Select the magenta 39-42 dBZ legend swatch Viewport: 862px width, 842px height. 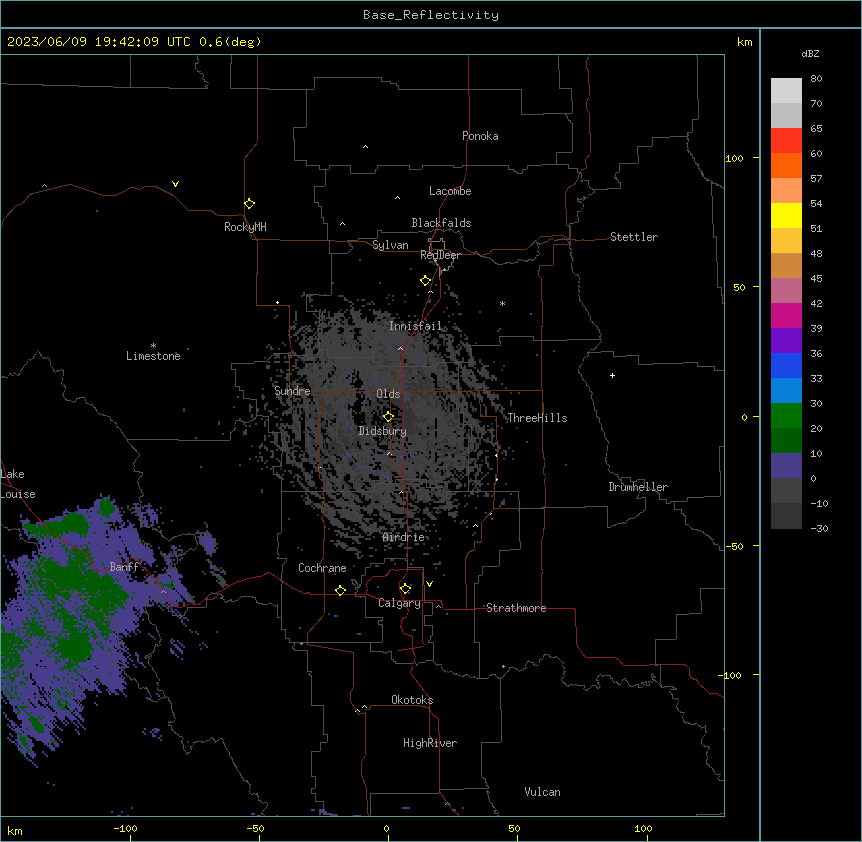(786, 315)
